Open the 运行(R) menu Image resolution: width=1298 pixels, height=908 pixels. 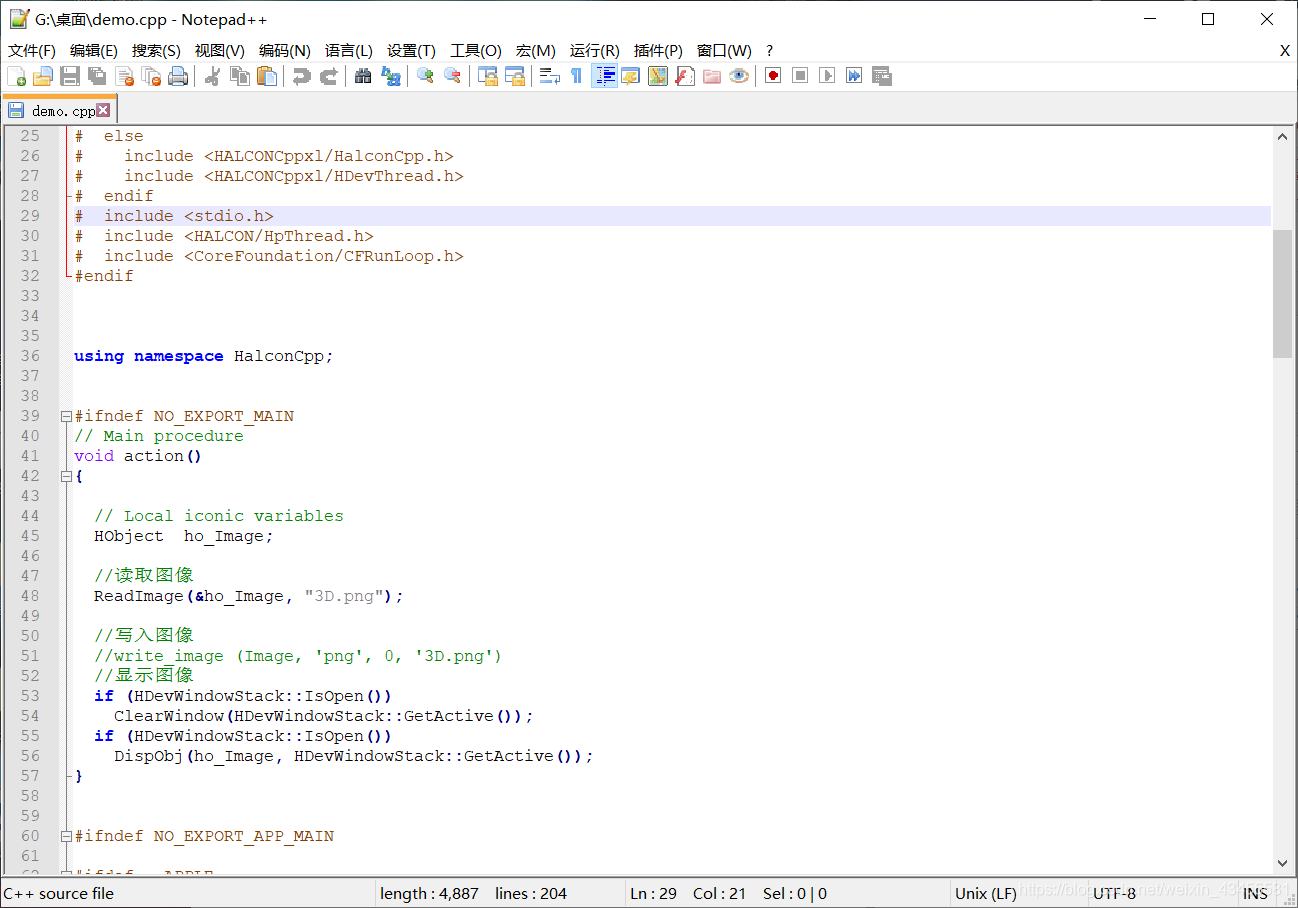(x=595, y=51)
